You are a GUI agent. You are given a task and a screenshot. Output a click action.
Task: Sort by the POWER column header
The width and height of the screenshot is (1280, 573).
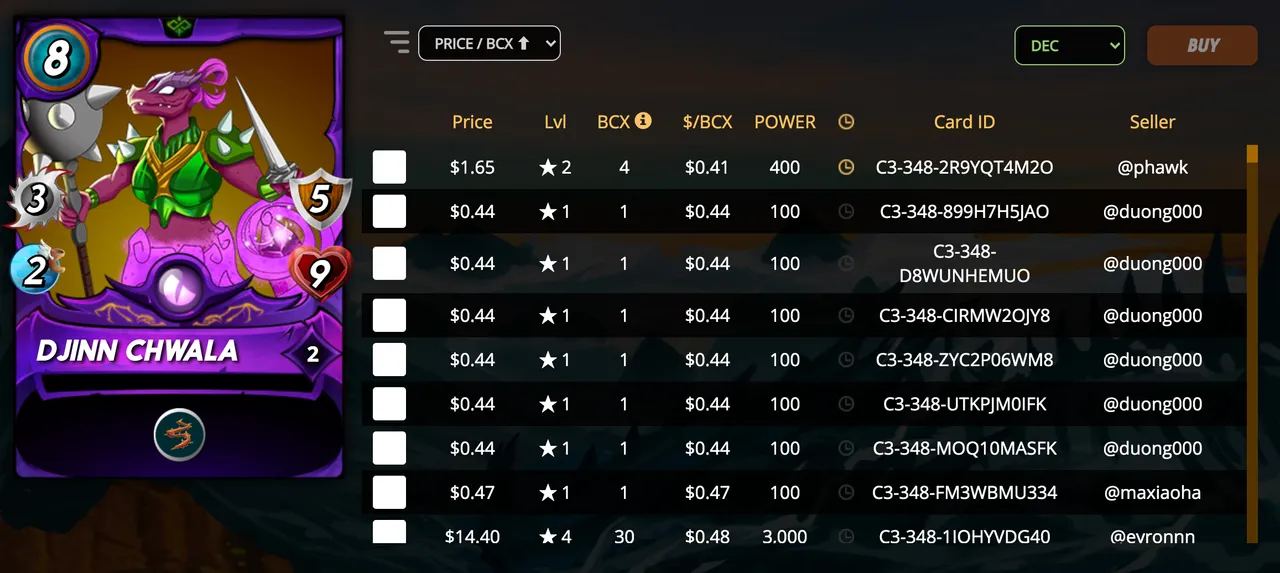(785, 122)
